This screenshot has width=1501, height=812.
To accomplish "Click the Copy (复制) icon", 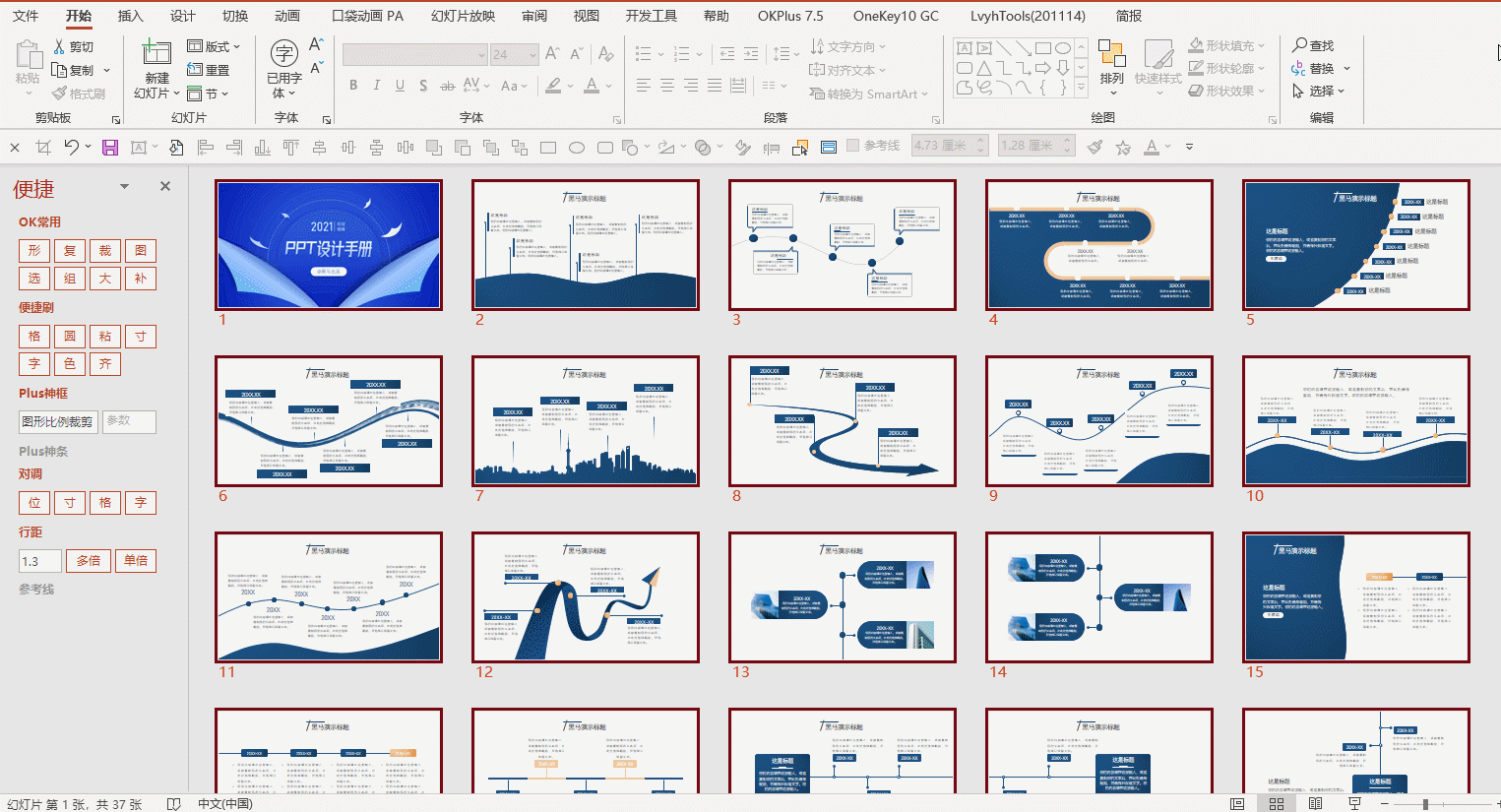I will pos(59,70).
